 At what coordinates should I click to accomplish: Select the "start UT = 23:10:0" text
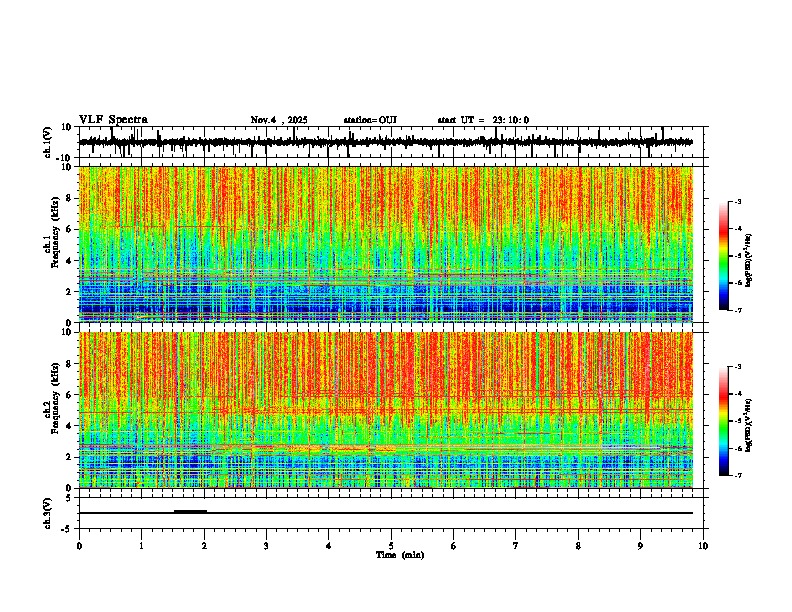[483, 120]
